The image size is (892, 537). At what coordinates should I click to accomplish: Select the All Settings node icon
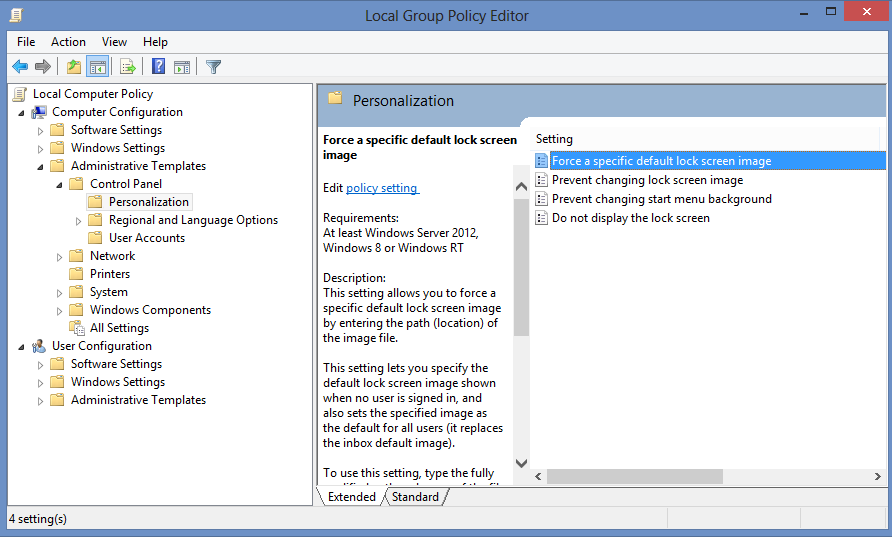(77, 328)
